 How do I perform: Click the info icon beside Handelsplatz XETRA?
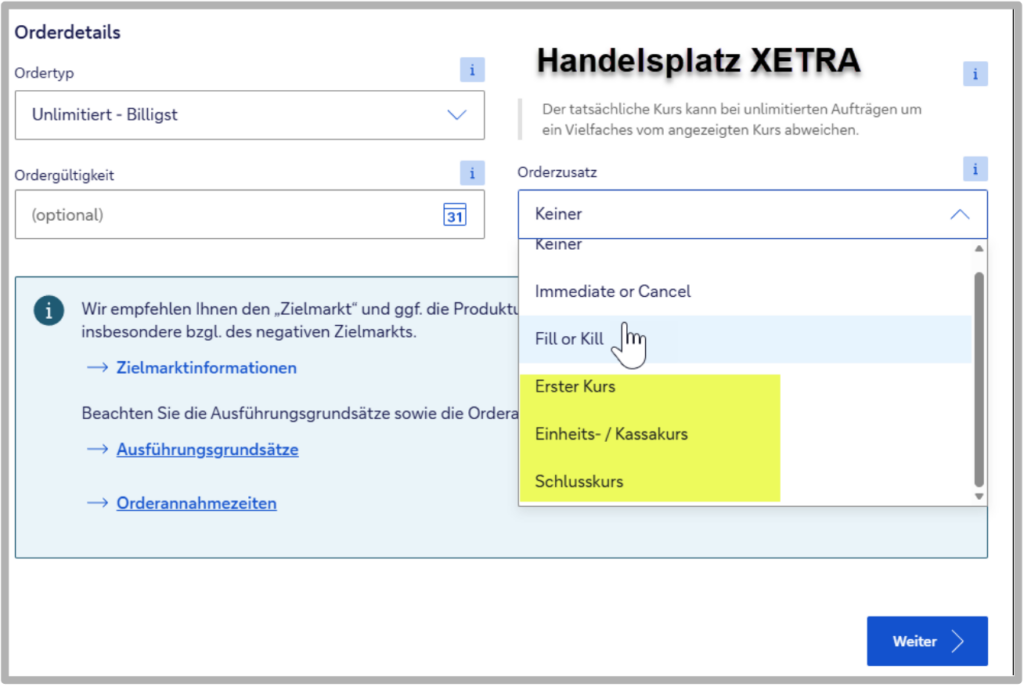coord(974,74)
